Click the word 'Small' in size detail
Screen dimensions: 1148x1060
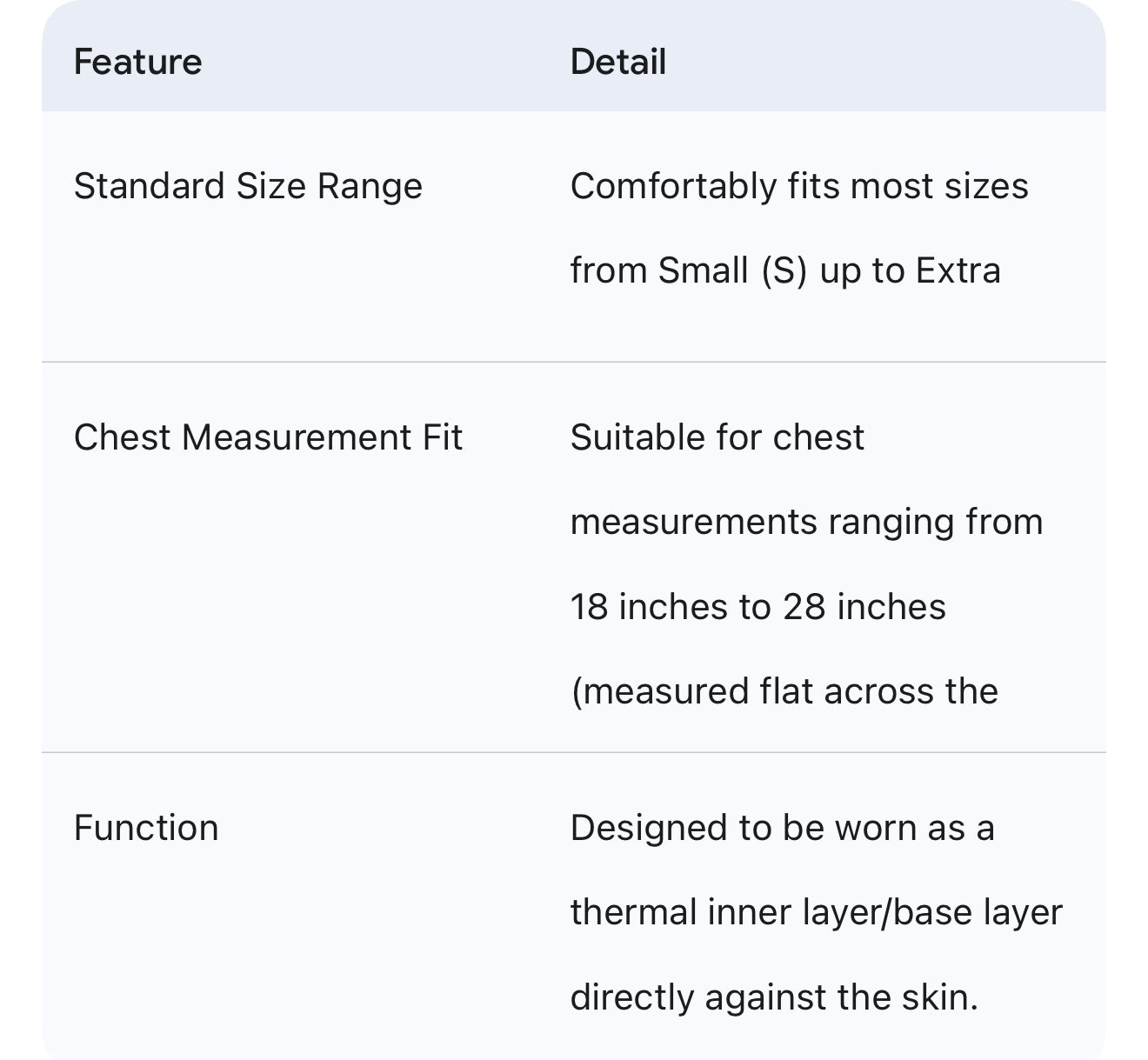pos(703,270)
